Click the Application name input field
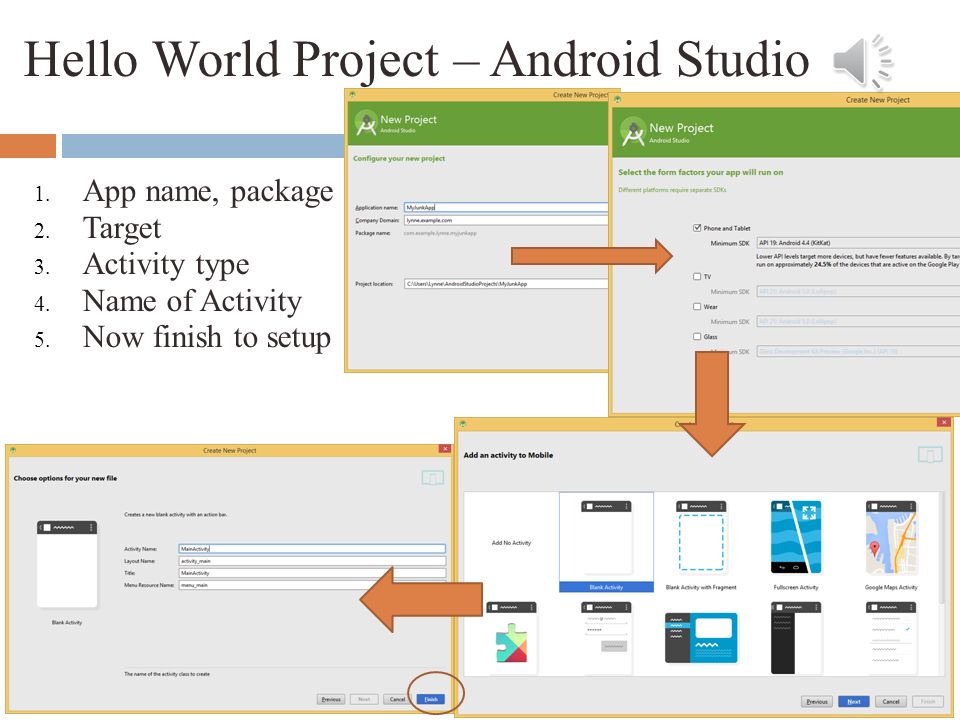This screenshot has height=720, width=960. [x=506, y=208]
